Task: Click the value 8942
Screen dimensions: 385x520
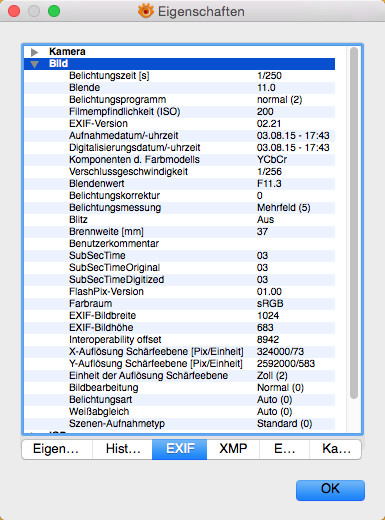Action: [268, 340]
